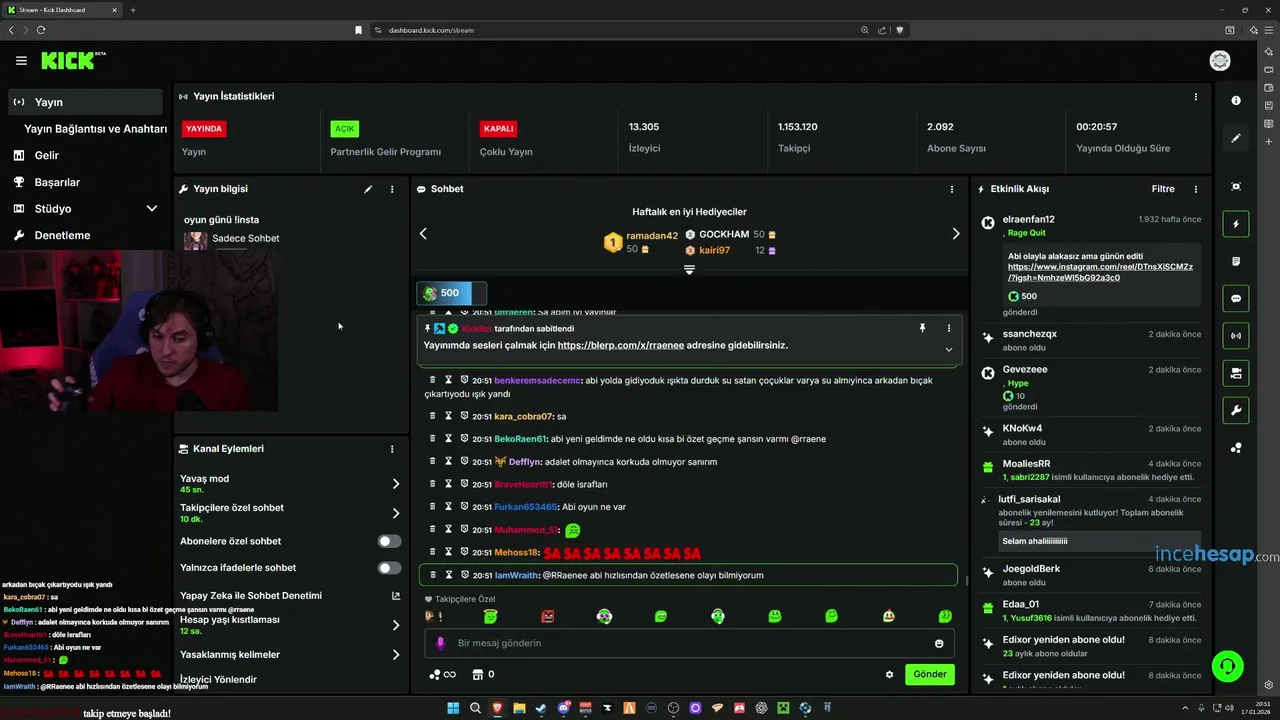Image resolution: width=1280 pixels, height=720 pixels.
Task: Open chat settings gear icon
Action: [x=890, y=674]
